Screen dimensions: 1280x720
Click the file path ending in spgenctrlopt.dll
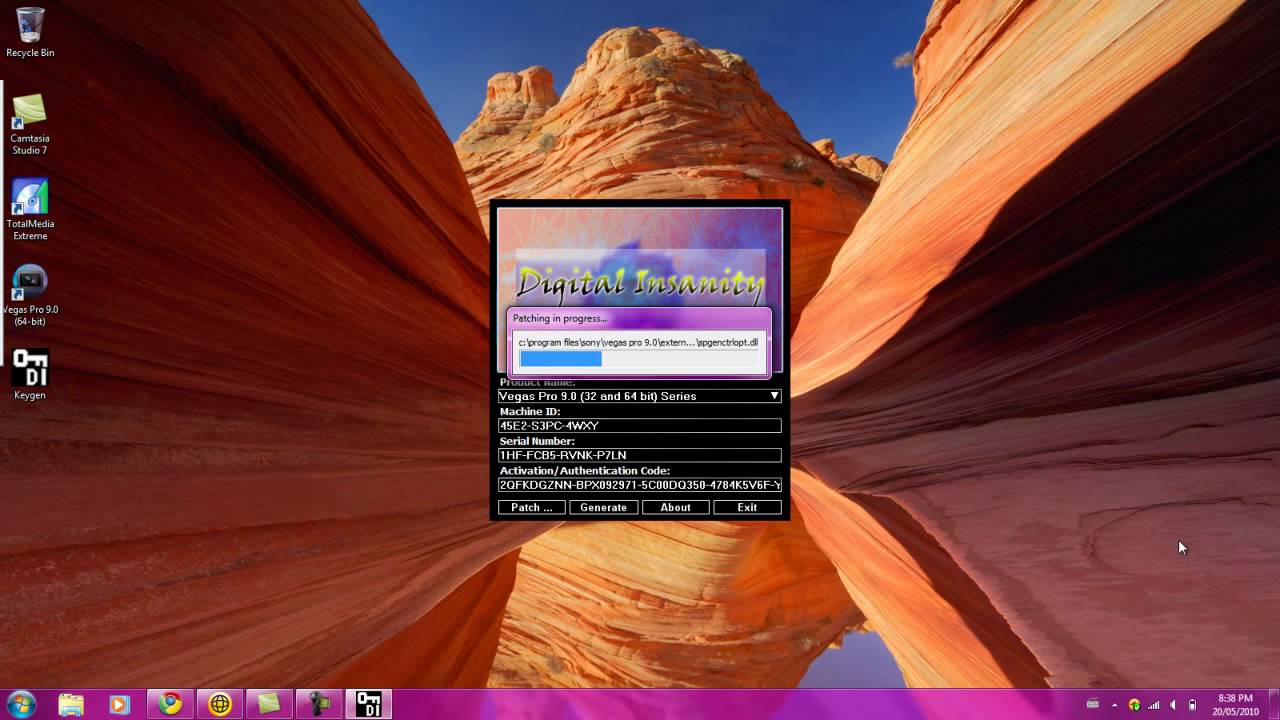(x=638, y=342)
